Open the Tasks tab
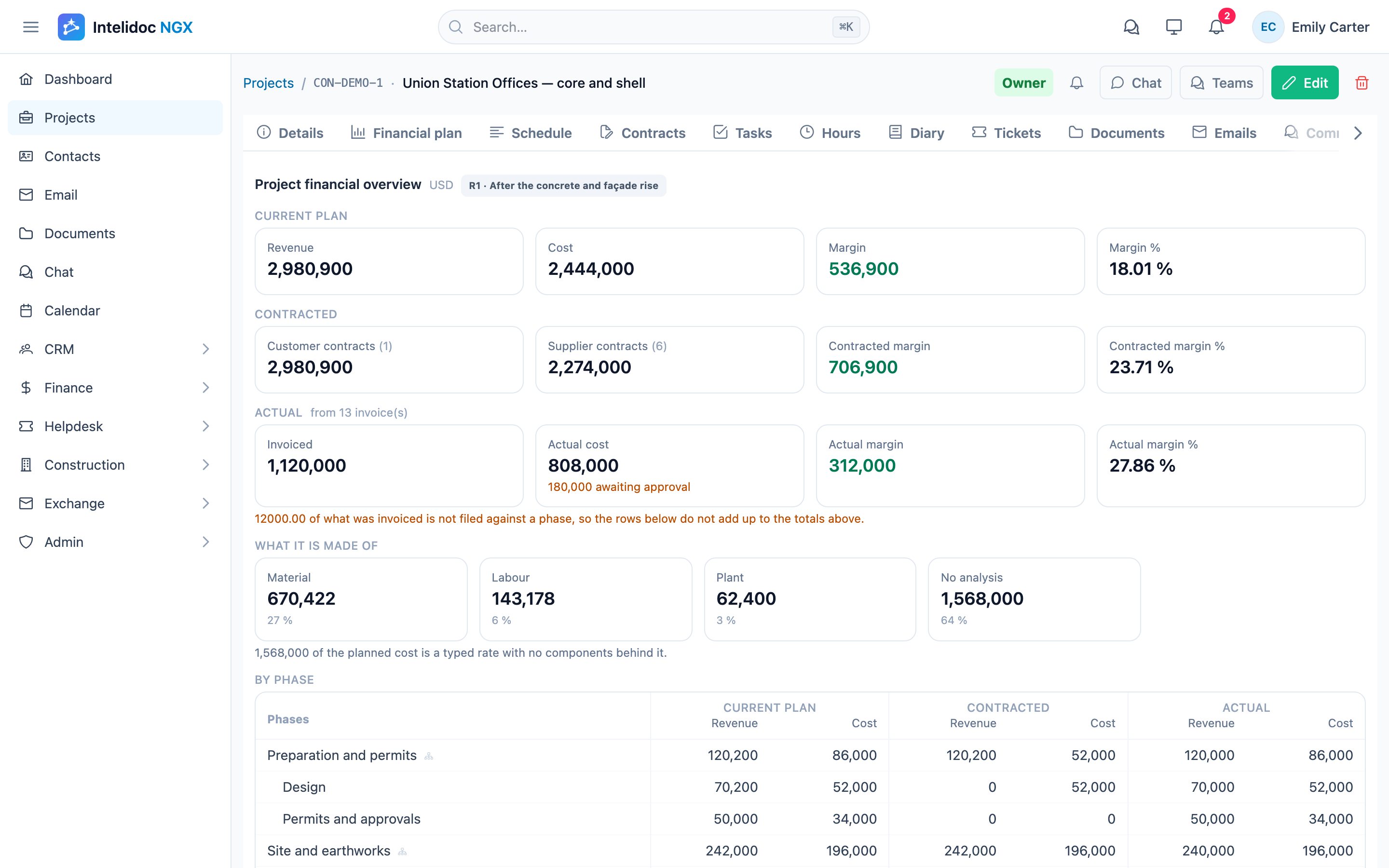This screenshot has height=868, width=1389. pos(743,133)
